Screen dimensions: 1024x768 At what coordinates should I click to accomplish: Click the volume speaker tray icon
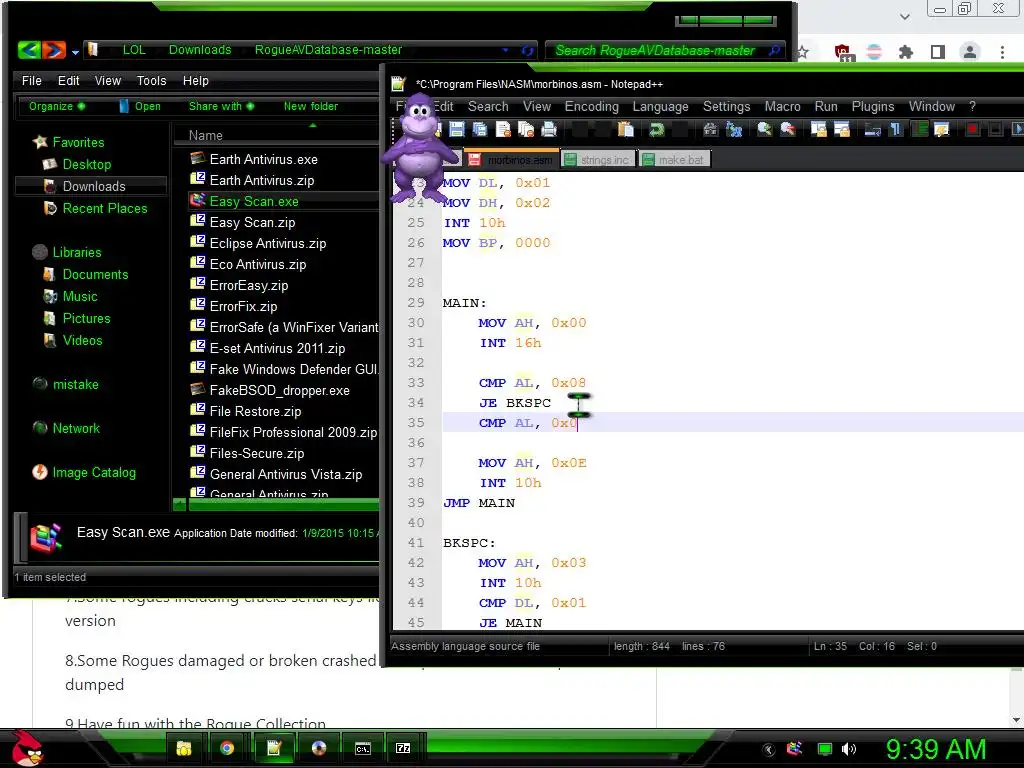click(x=848, y=749)
